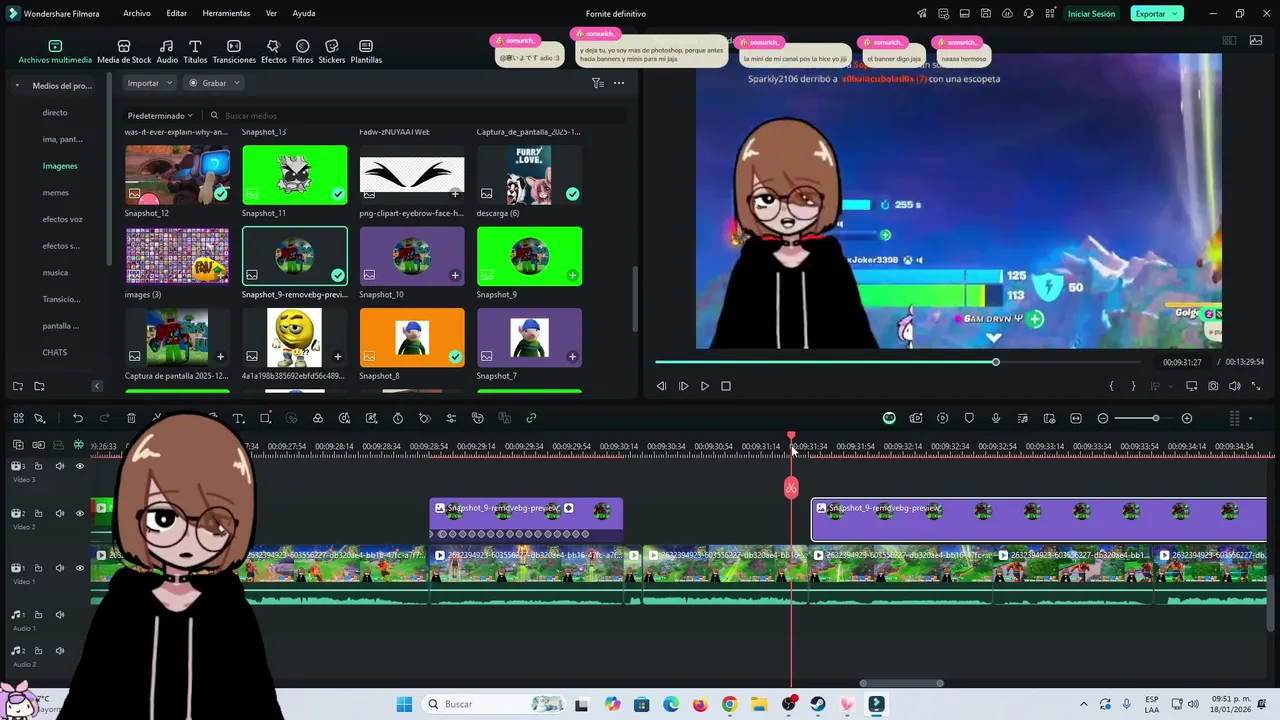Viewport: 1280px width, 720px height.
Task: Select the CHATS folder
Action: (55, 353)
